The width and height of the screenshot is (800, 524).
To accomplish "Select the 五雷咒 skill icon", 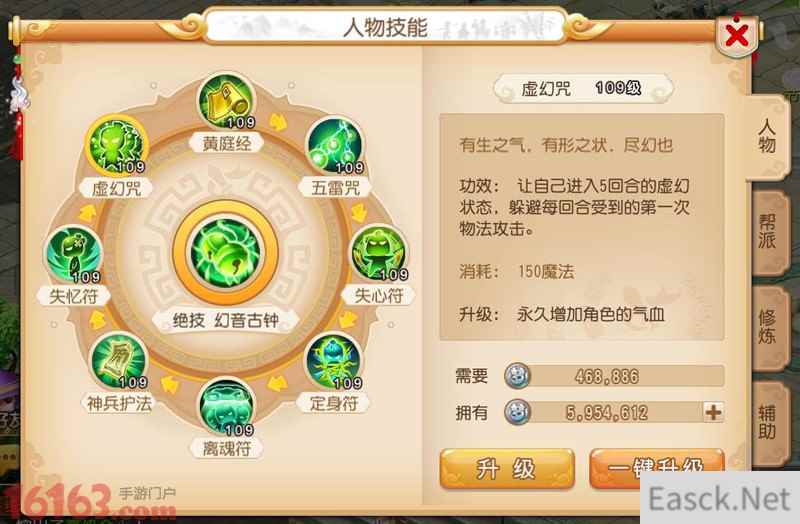I will pyautogui.click(x=335, y=145).
